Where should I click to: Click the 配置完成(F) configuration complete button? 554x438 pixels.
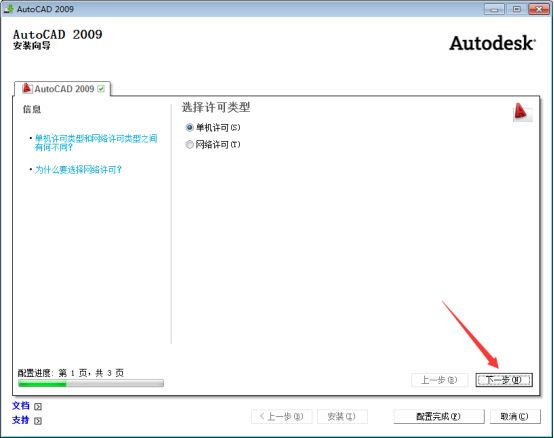439,416
